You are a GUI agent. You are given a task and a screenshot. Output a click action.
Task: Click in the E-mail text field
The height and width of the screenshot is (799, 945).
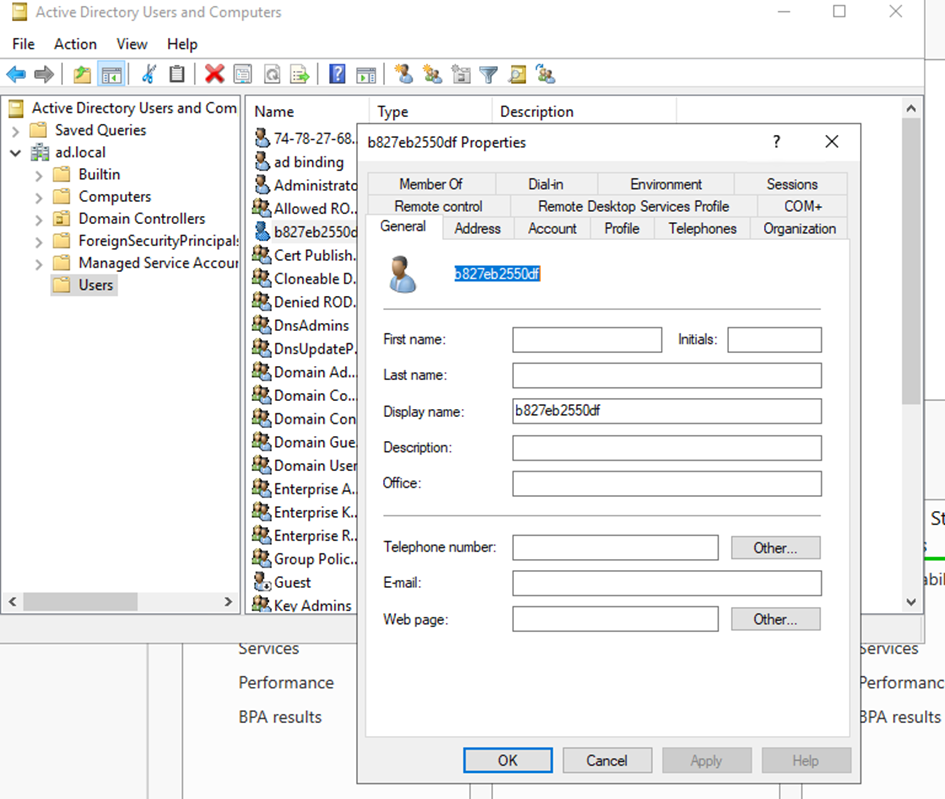(x=666, y=583)
